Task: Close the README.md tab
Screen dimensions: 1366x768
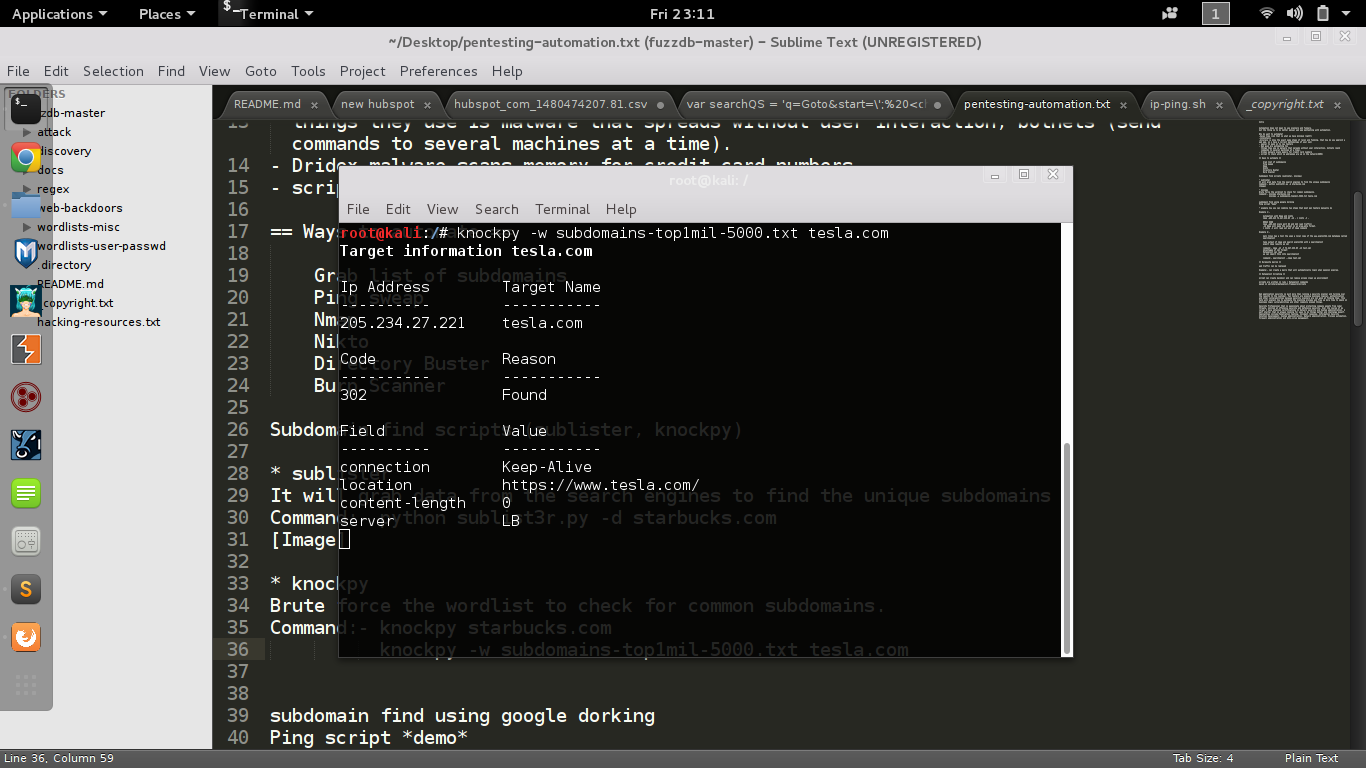Action: [315, 104]
